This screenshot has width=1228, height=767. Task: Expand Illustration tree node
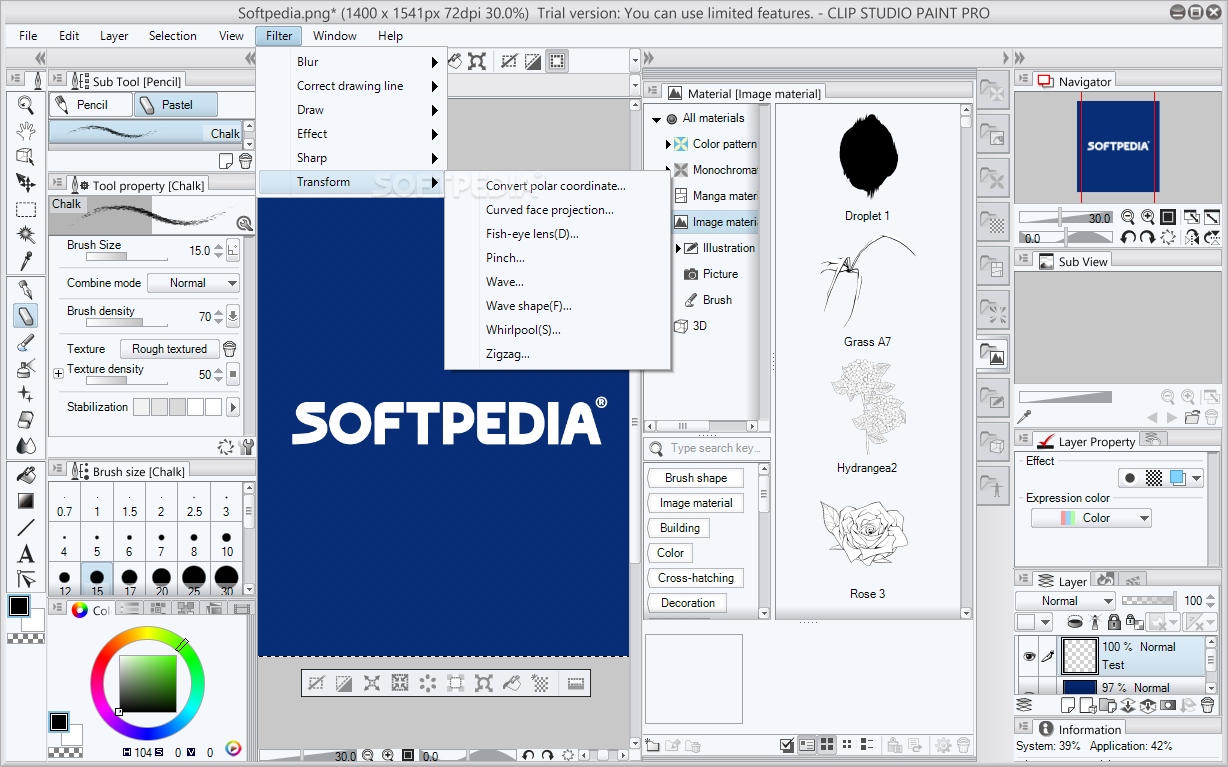coord(678,248)
